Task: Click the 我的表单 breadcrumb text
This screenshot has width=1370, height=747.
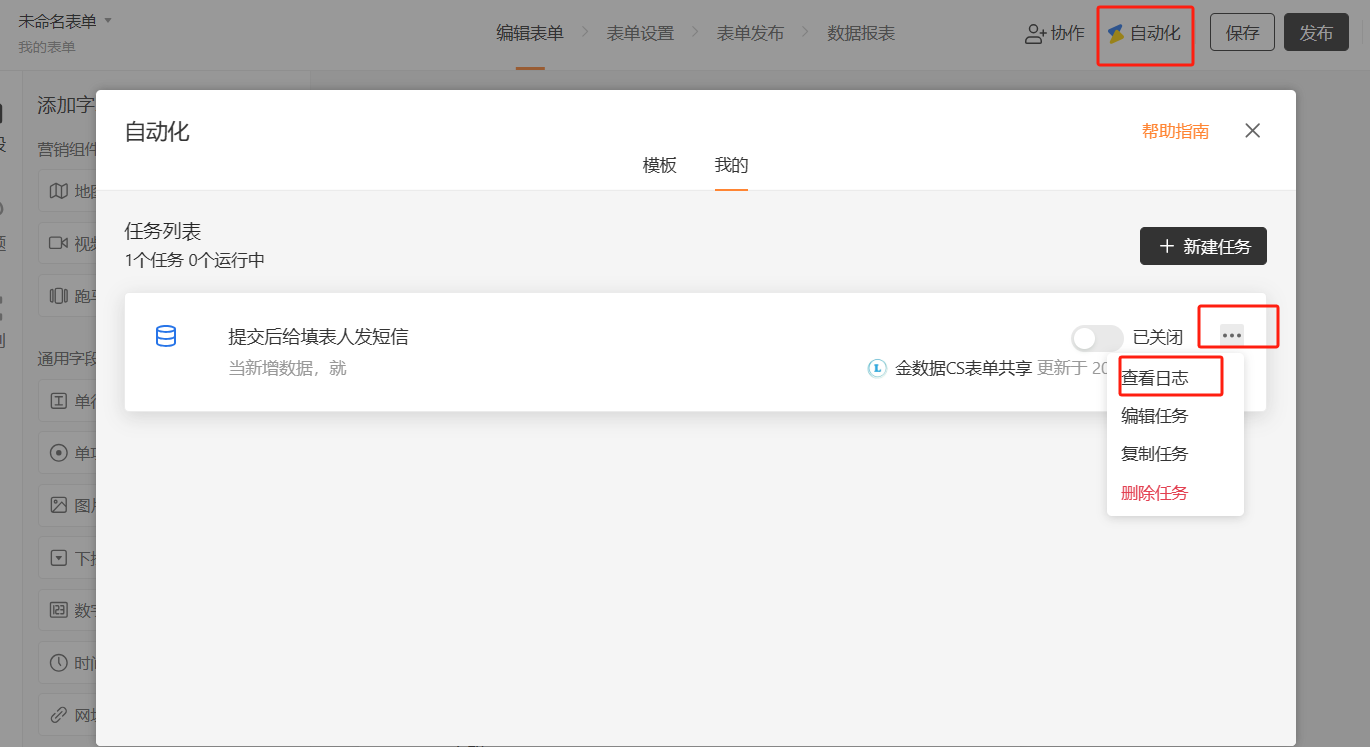Action: 47,47
